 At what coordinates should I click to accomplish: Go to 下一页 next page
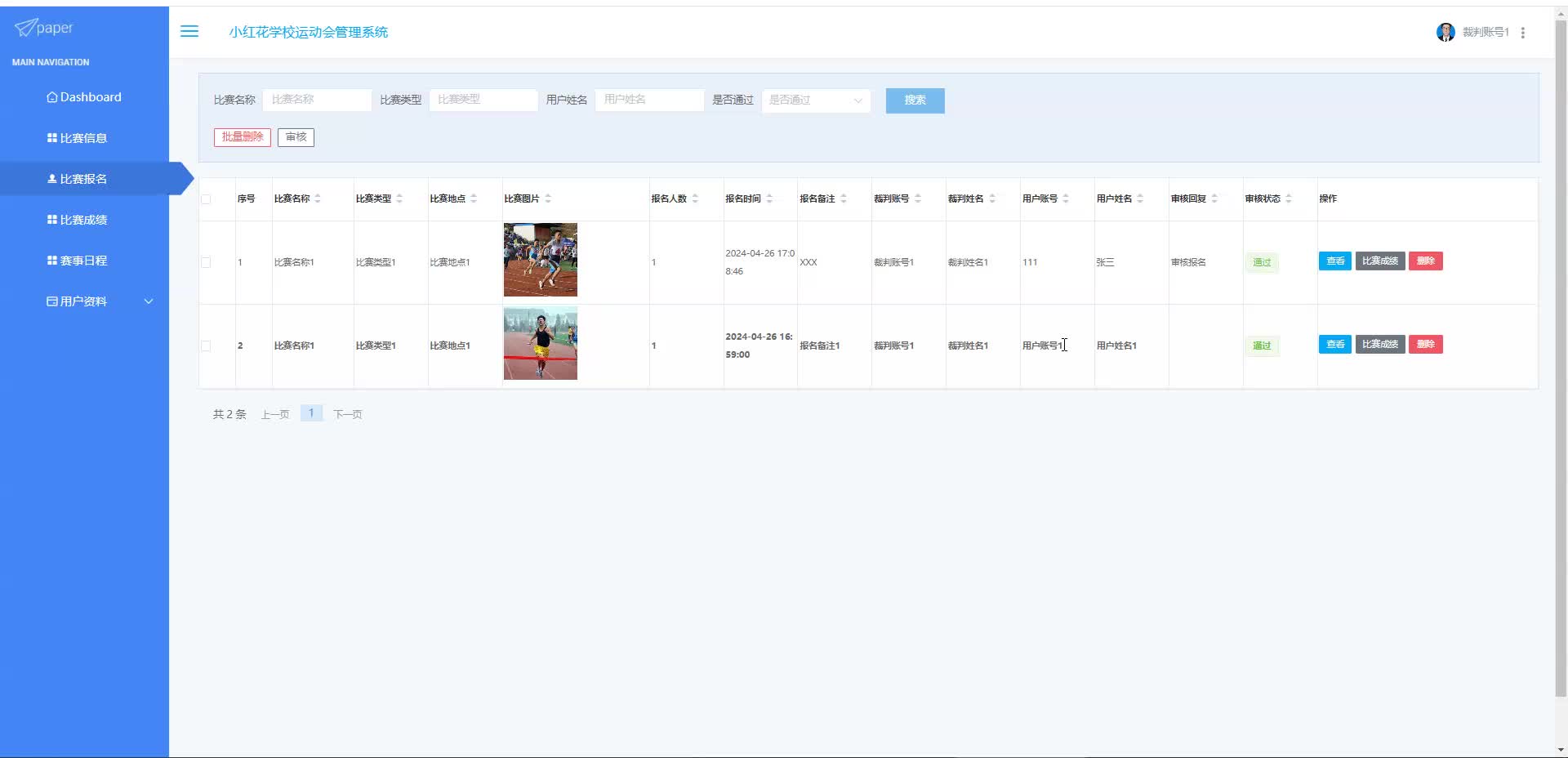tap(348, 415)
